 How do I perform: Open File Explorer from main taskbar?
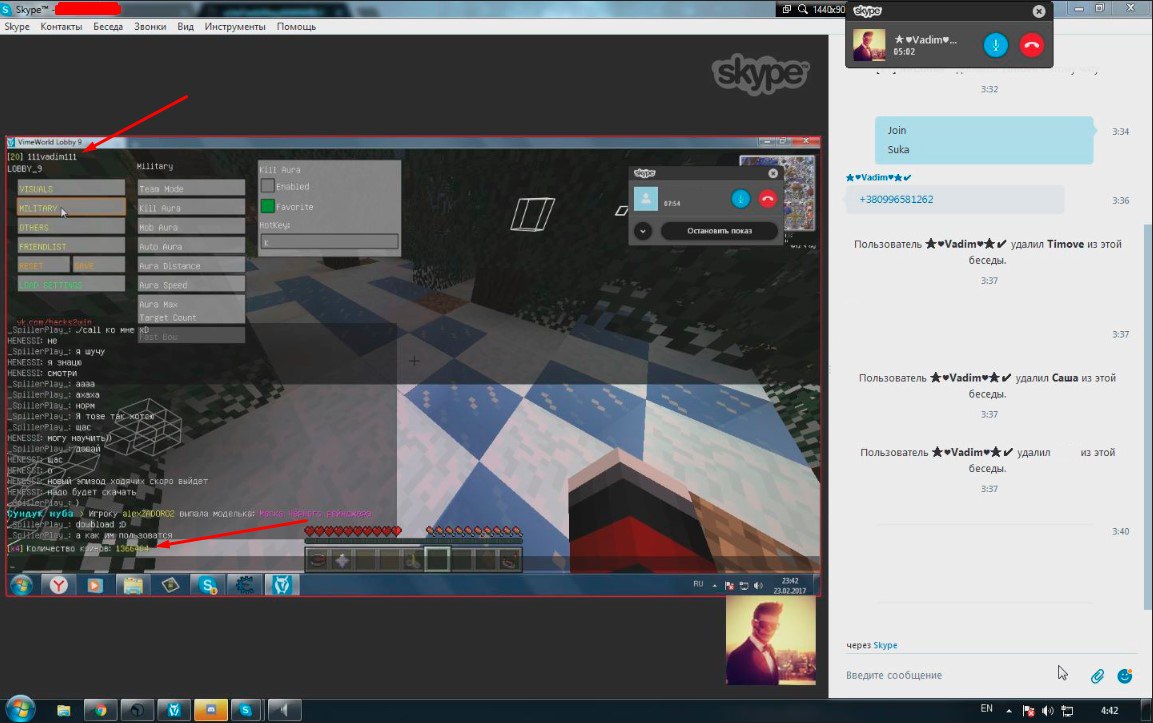pos(63,710)
